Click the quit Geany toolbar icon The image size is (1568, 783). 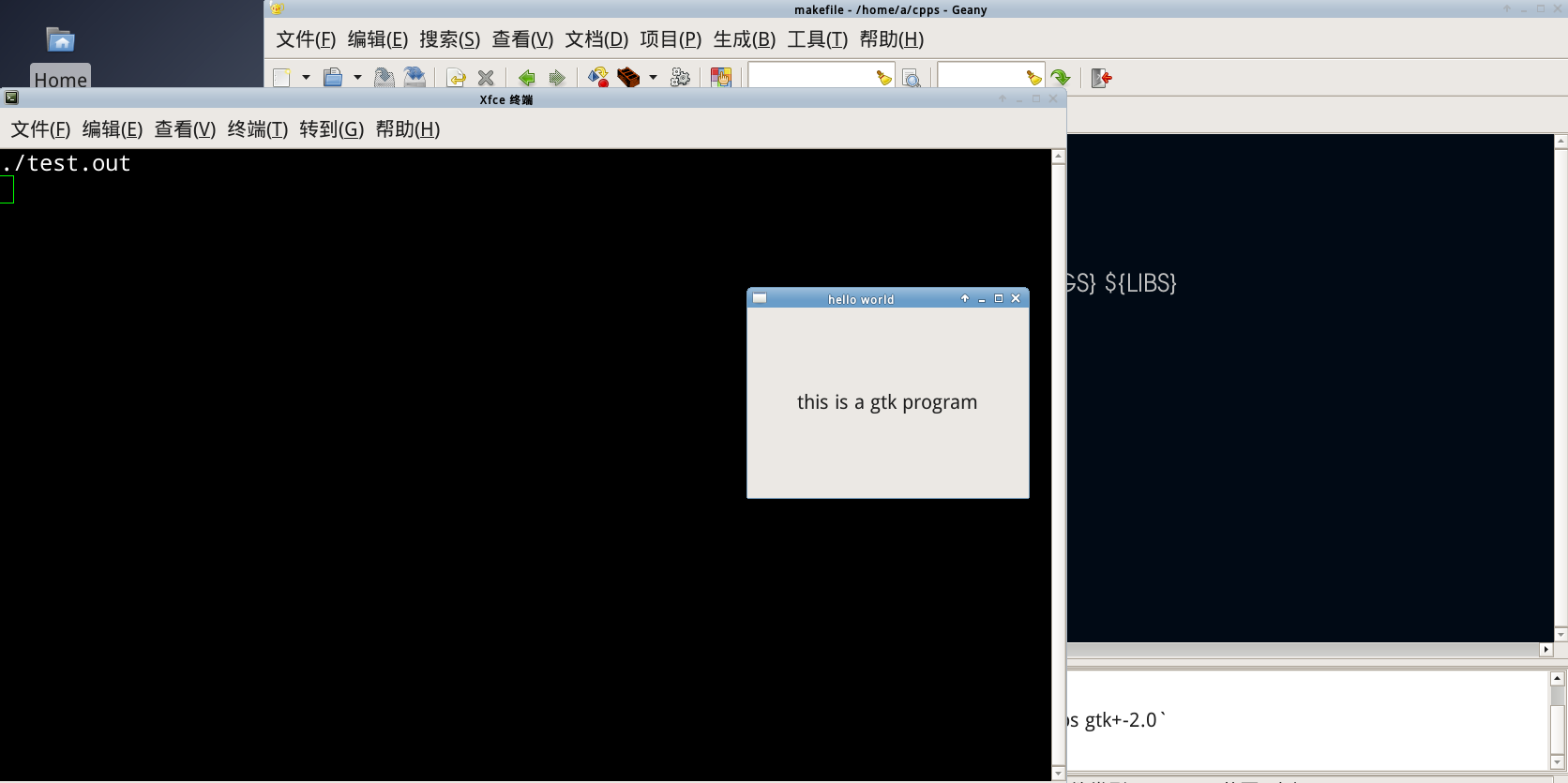click(x=1102, y=78)
